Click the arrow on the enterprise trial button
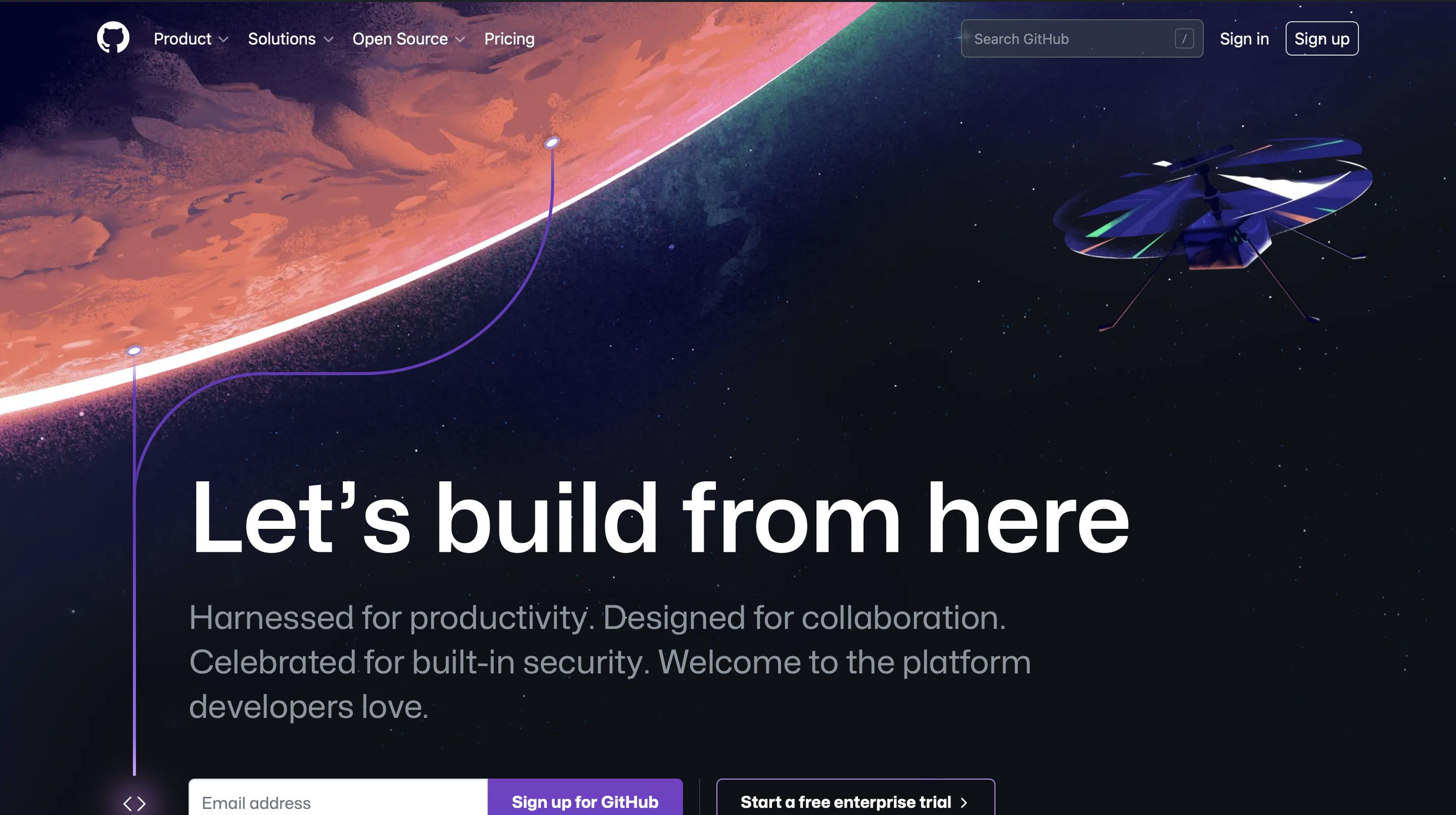1456x815 pixels. click(964, 802)
